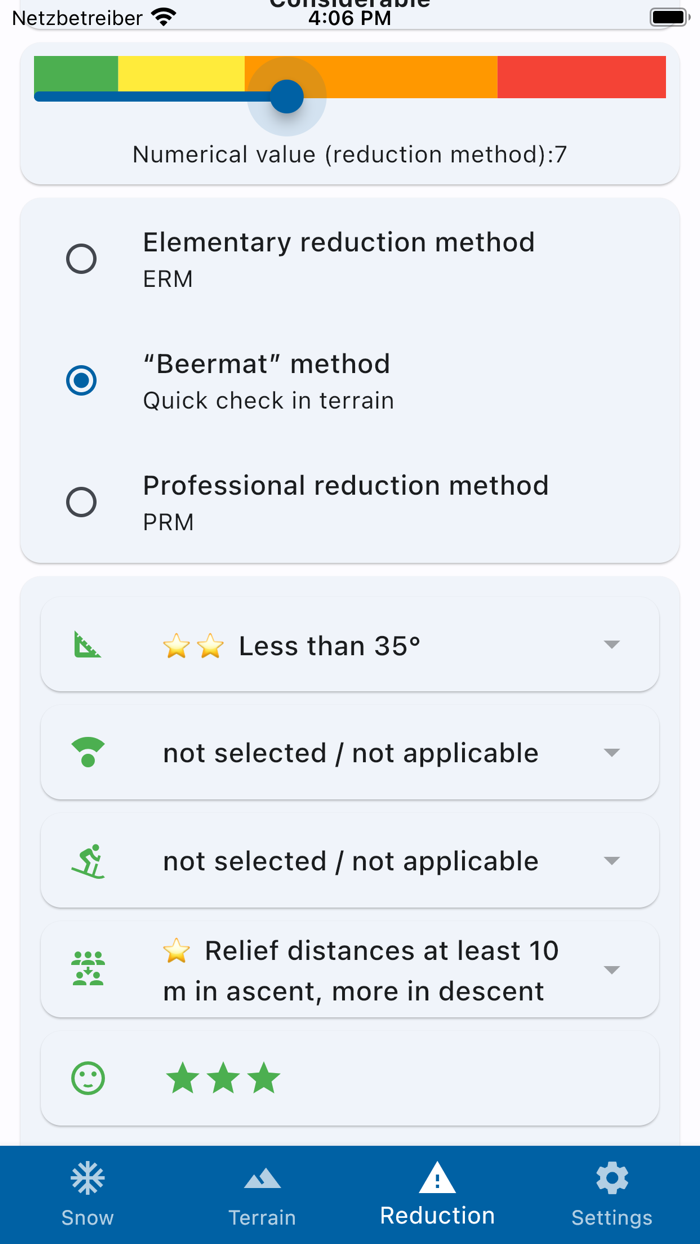Image resolution: width=700 pixels, height=1244 pixels.
Task: Tap the three green stars rating
Action: (223, 1078)
